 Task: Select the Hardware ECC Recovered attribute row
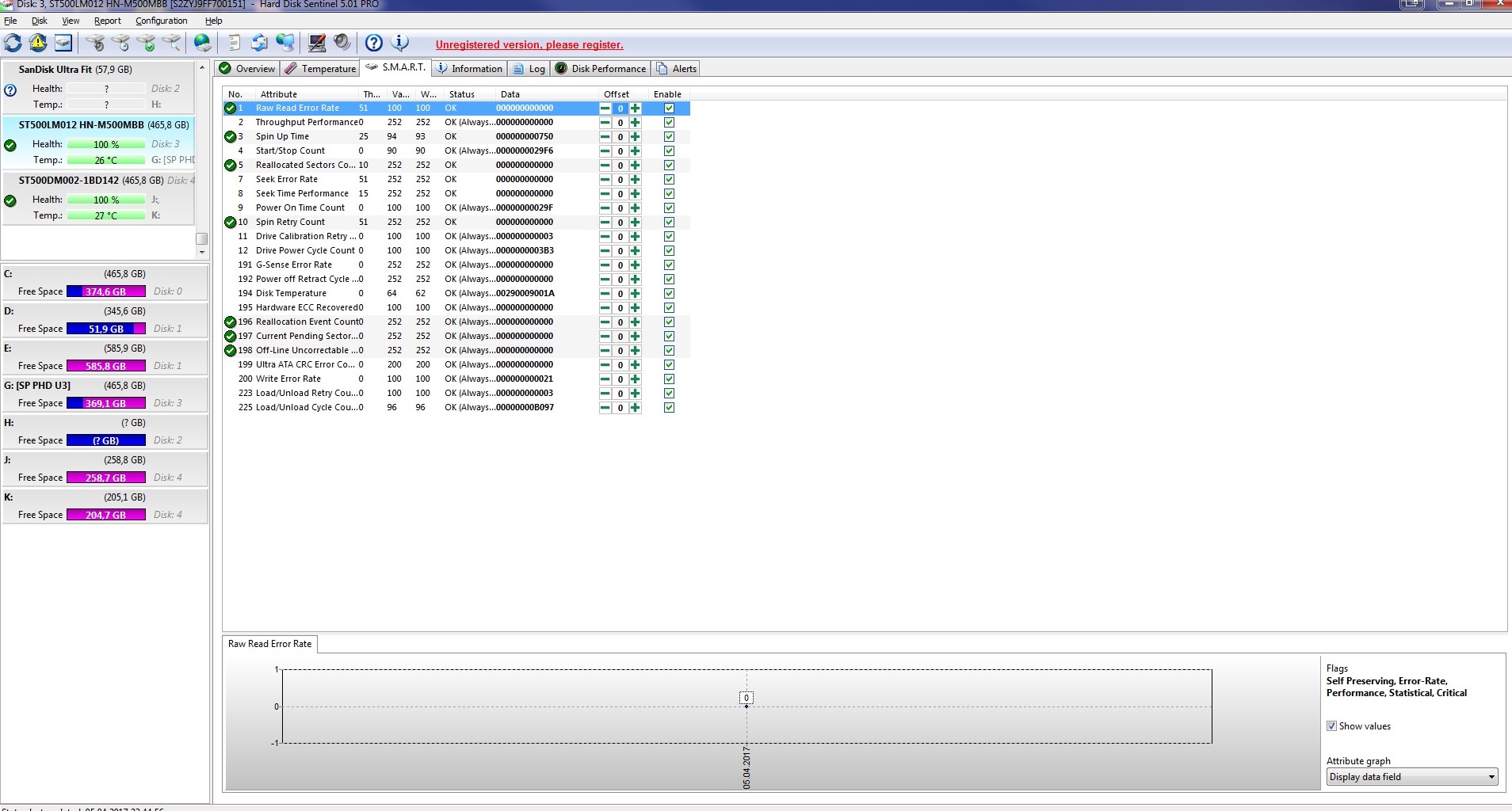[x=456, y=308]
